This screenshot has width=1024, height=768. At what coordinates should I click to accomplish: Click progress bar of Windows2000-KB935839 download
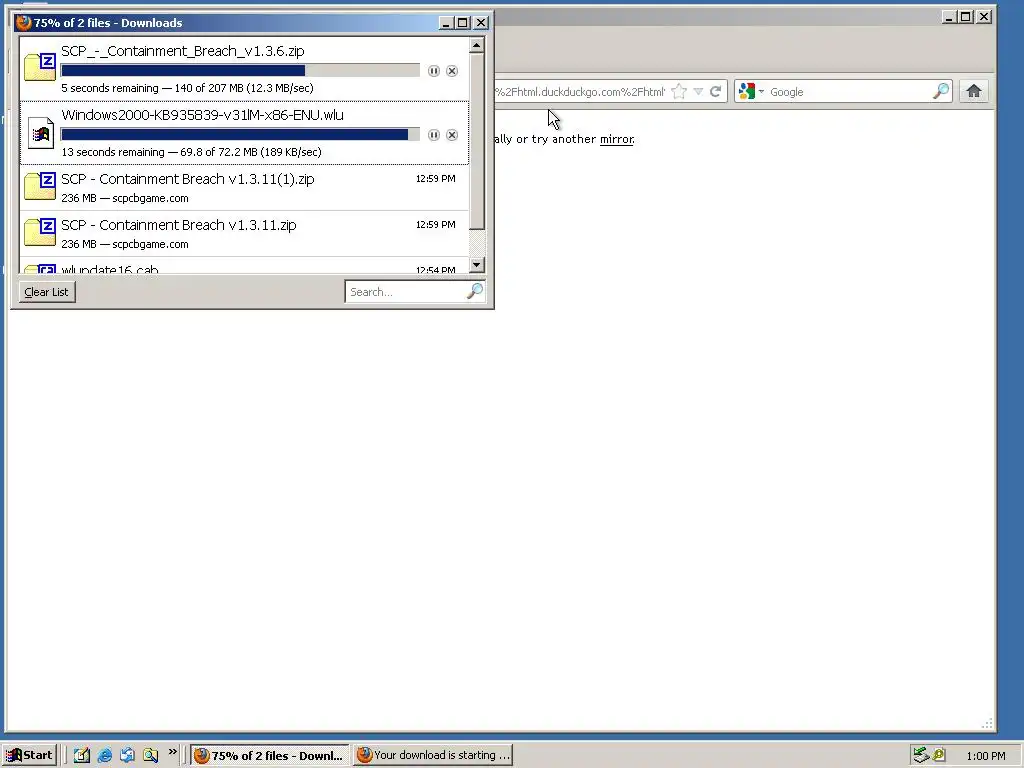click(x=240, y=135)
